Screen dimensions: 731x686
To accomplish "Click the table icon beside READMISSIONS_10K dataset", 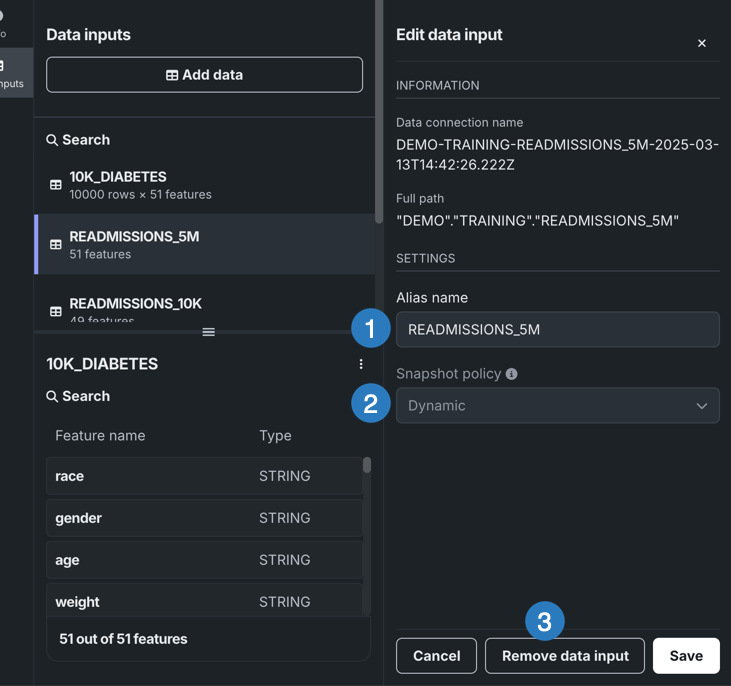I will tap(56, 311).
